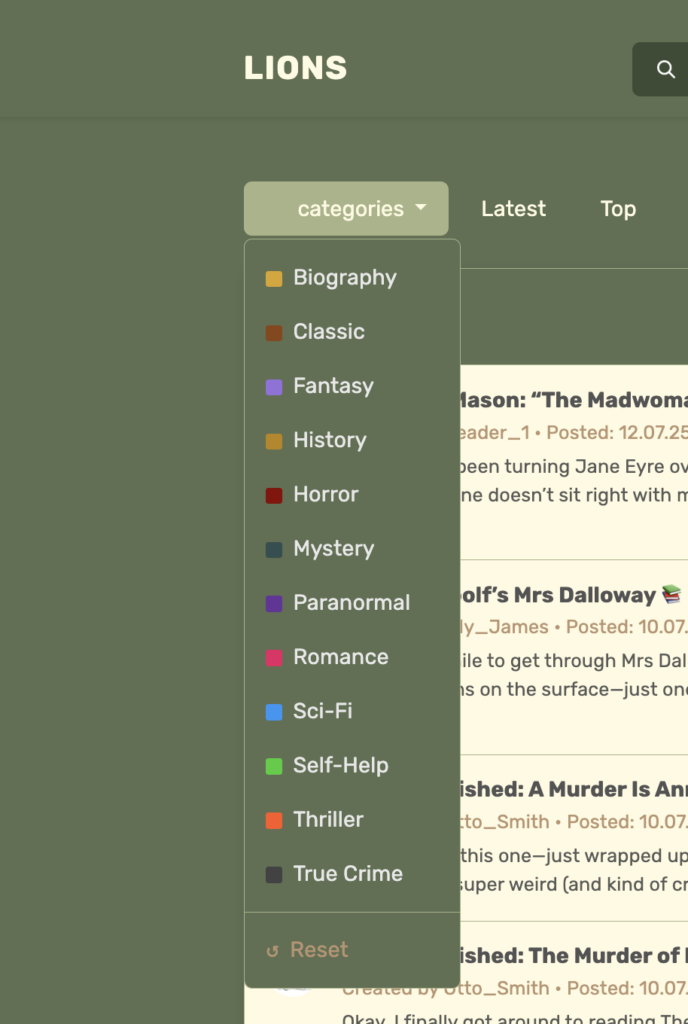
Task: Filter posts by True Crime
Action: pyautogui.click(x=347, y=874)
